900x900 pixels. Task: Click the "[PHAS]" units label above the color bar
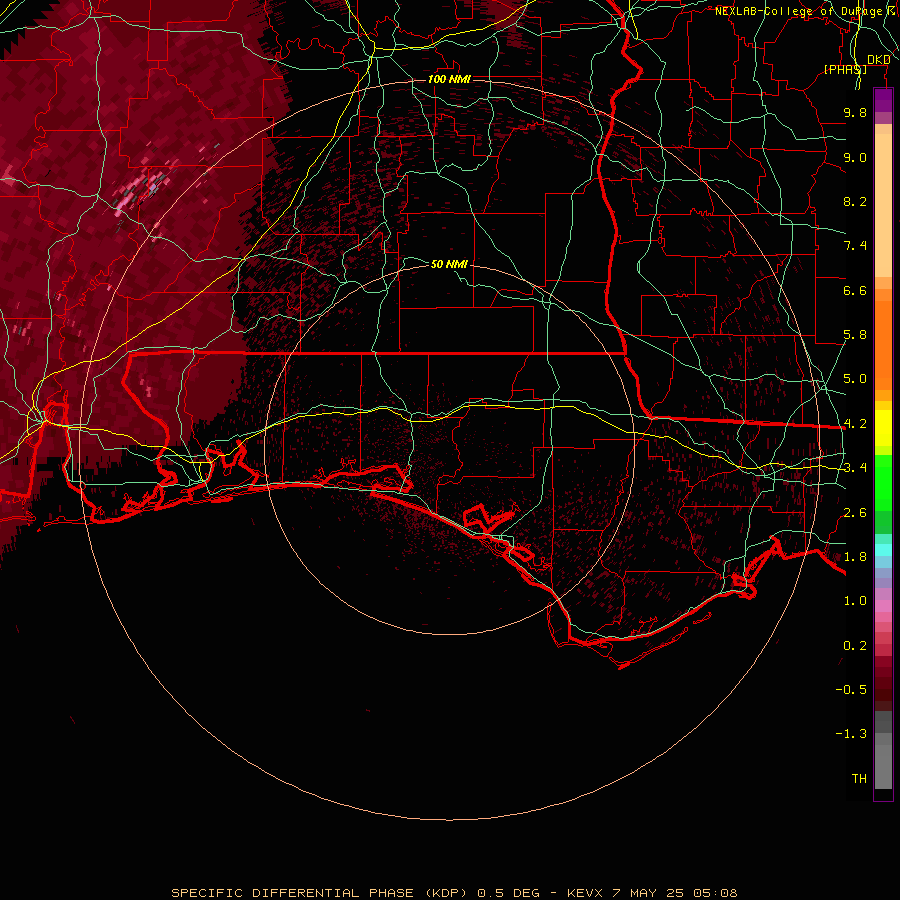tap(845, 69)
